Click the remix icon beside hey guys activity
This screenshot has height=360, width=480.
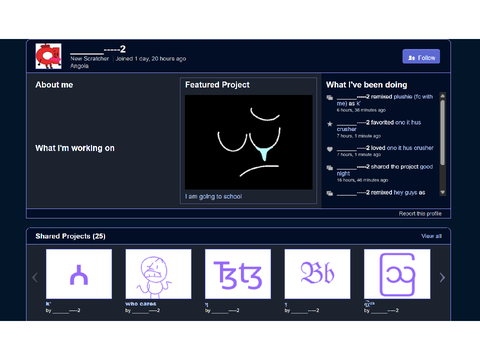[x=330, y=193]
